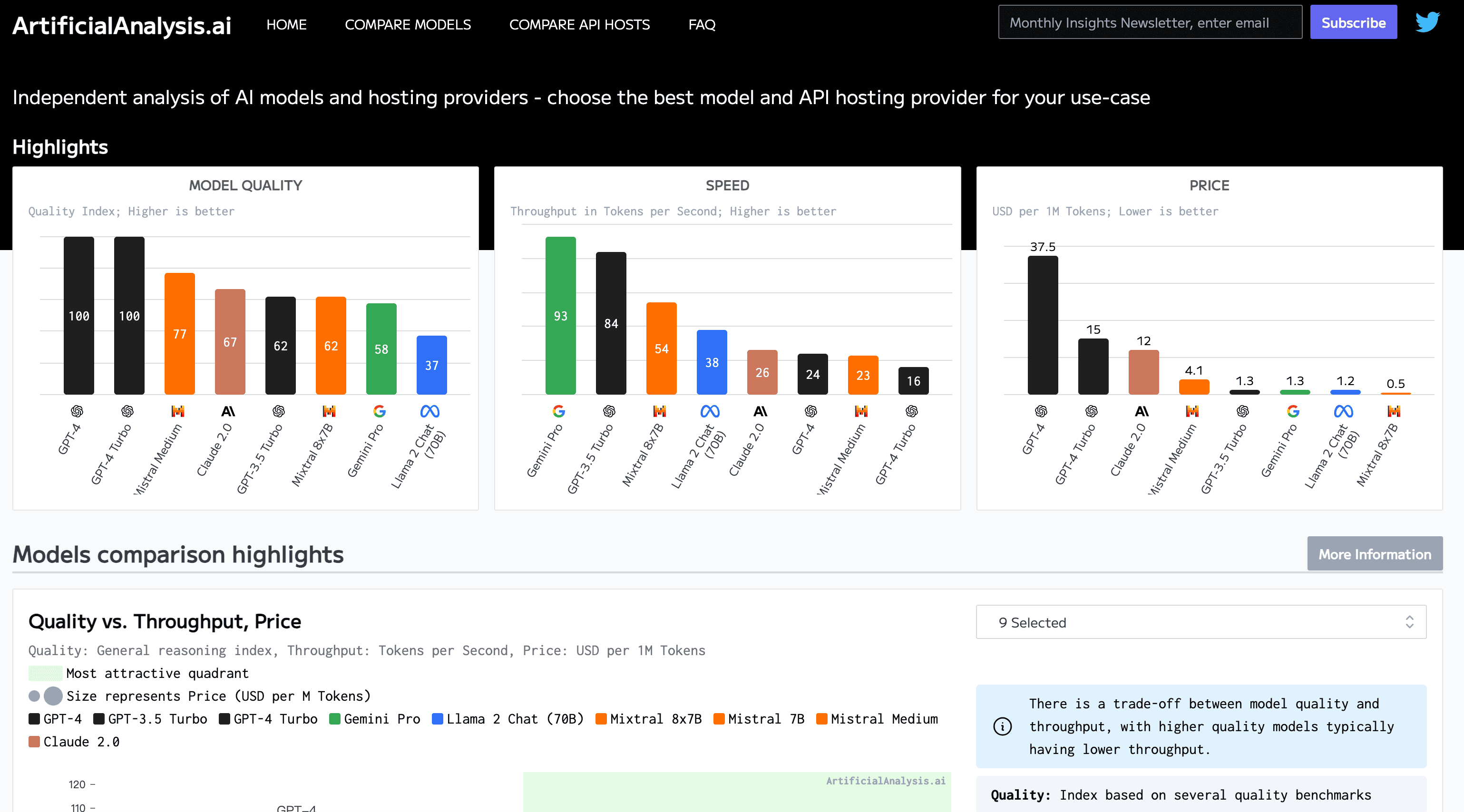Toggle GPT-4 in the scatter chart legend

(55, 719)
